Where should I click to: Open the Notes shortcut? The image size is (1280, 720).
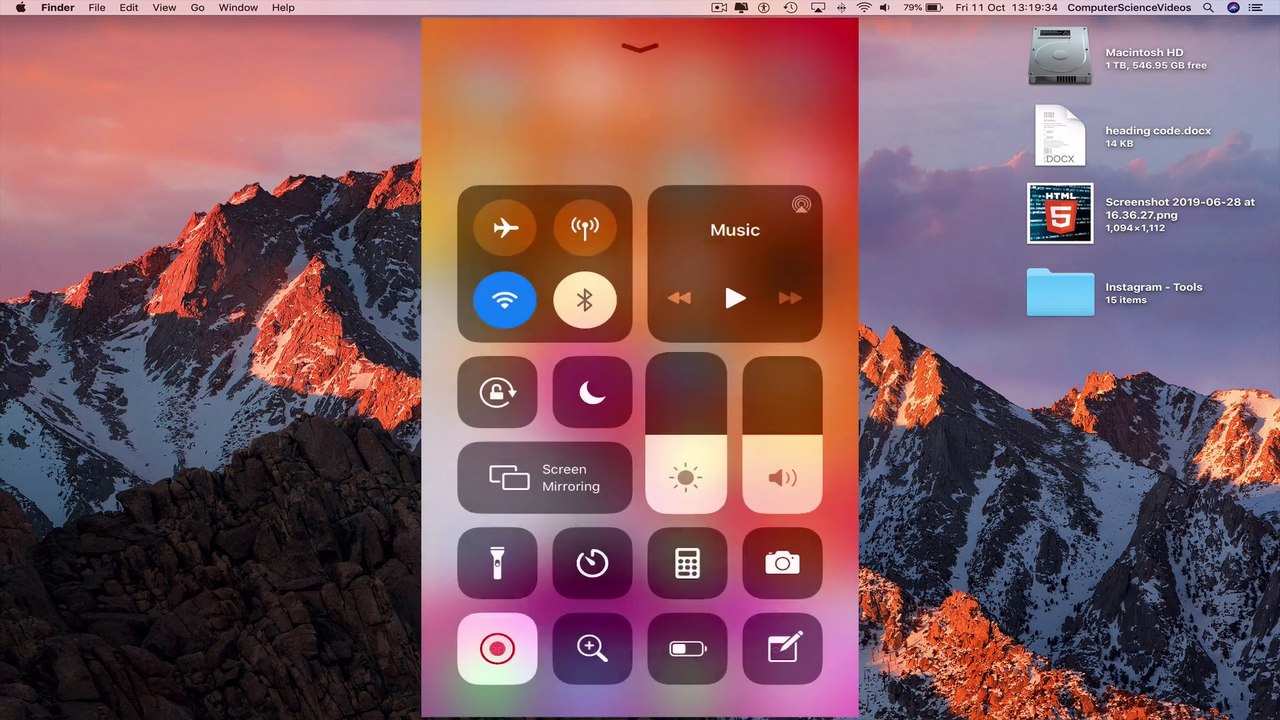[782, 649]
